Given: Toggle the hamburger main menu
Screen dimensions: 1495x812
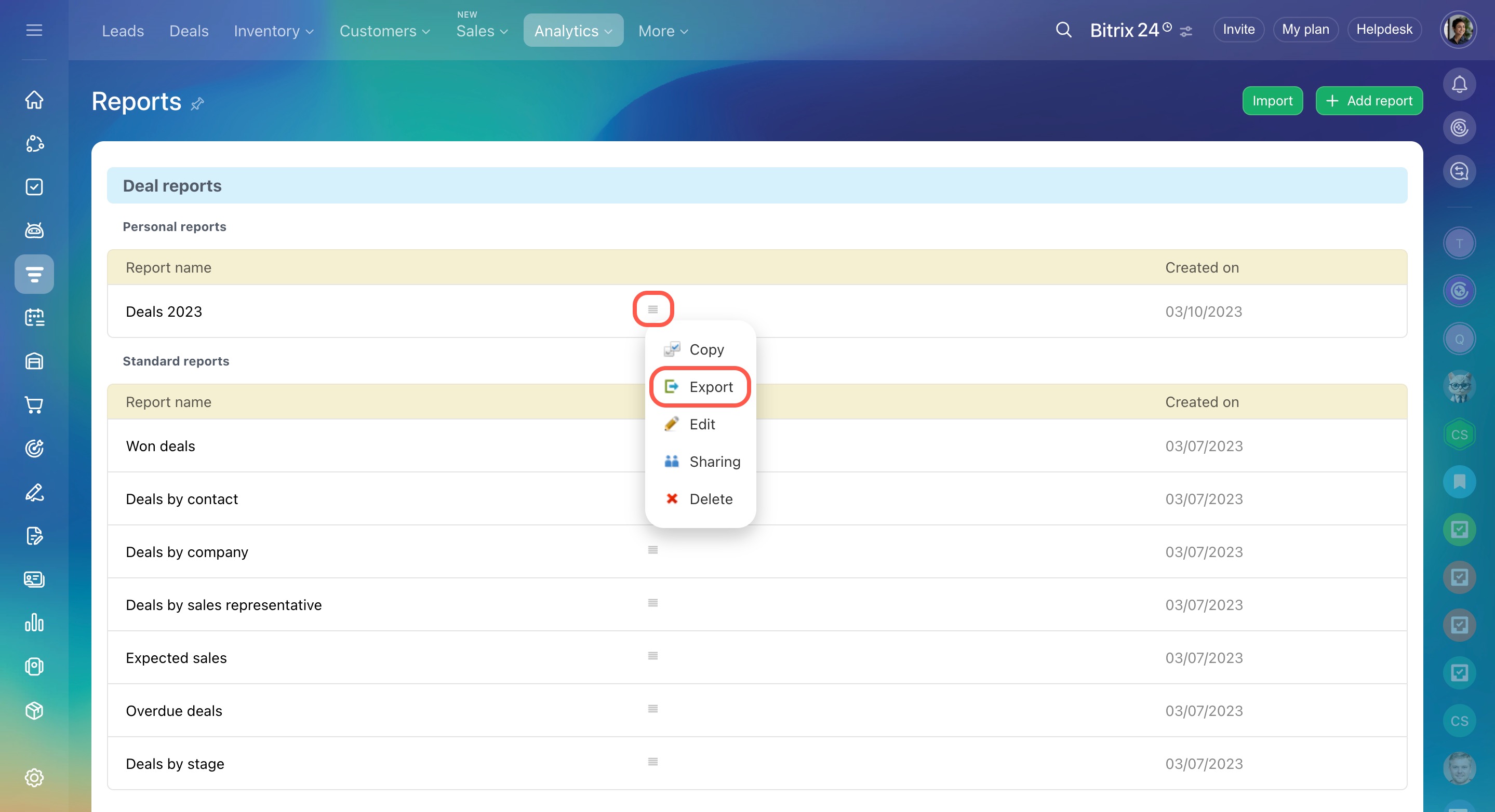Looking at the screenshot, I should coord(34,30).
